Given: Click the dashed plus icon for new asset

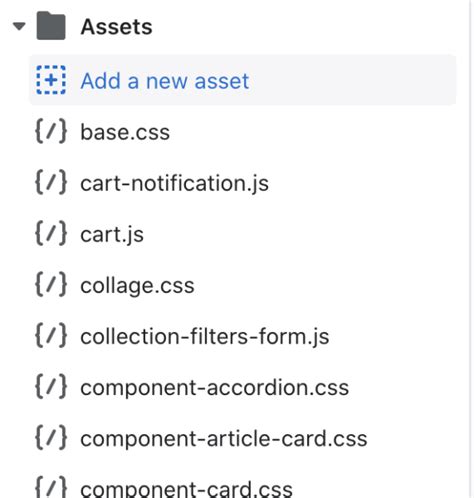Looking at the screenshot, I should tap(51, 80).
